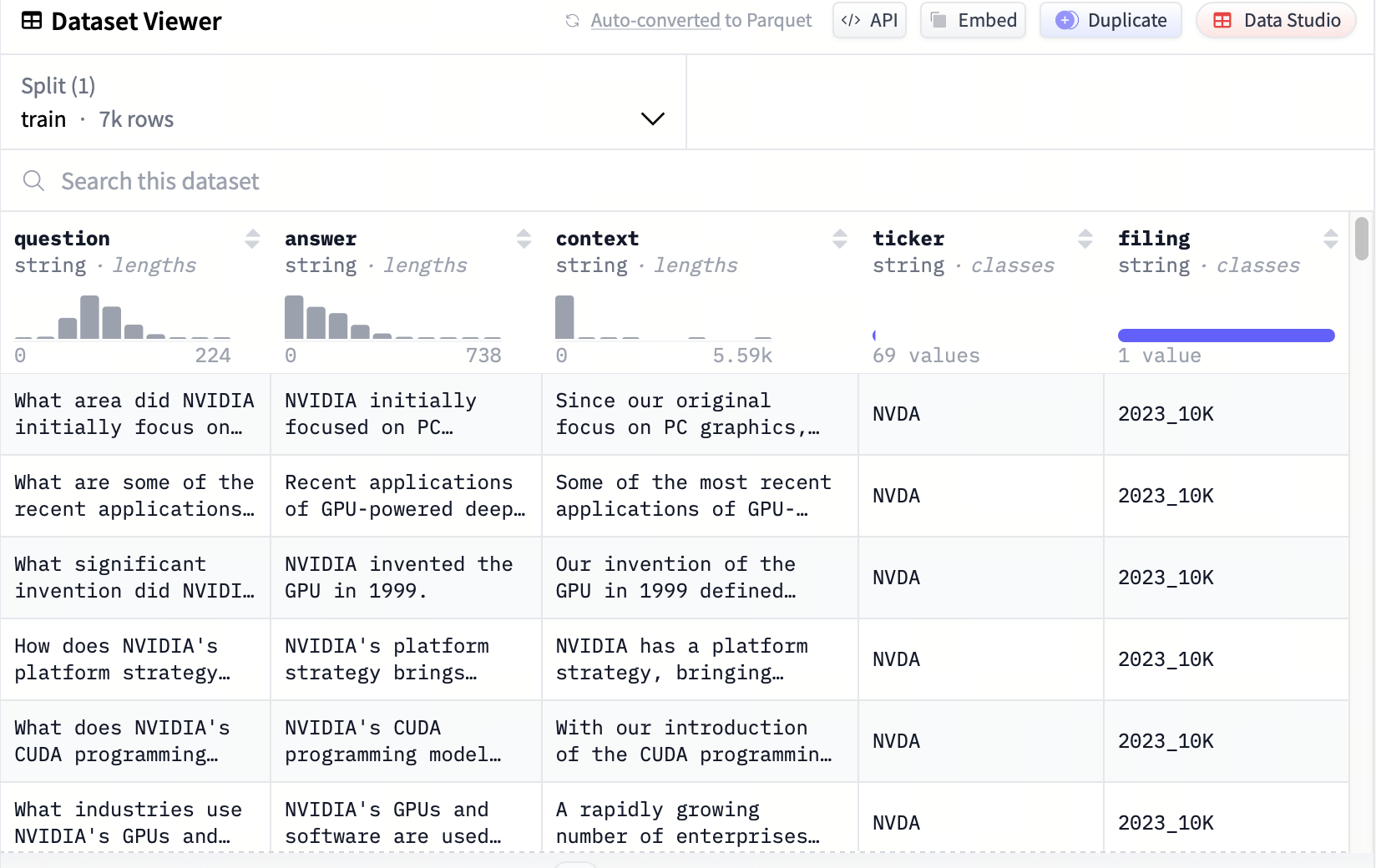Select cell 'What significant invention did NVIDI…'
This screenshot has width=1376, height=868.
135,578
